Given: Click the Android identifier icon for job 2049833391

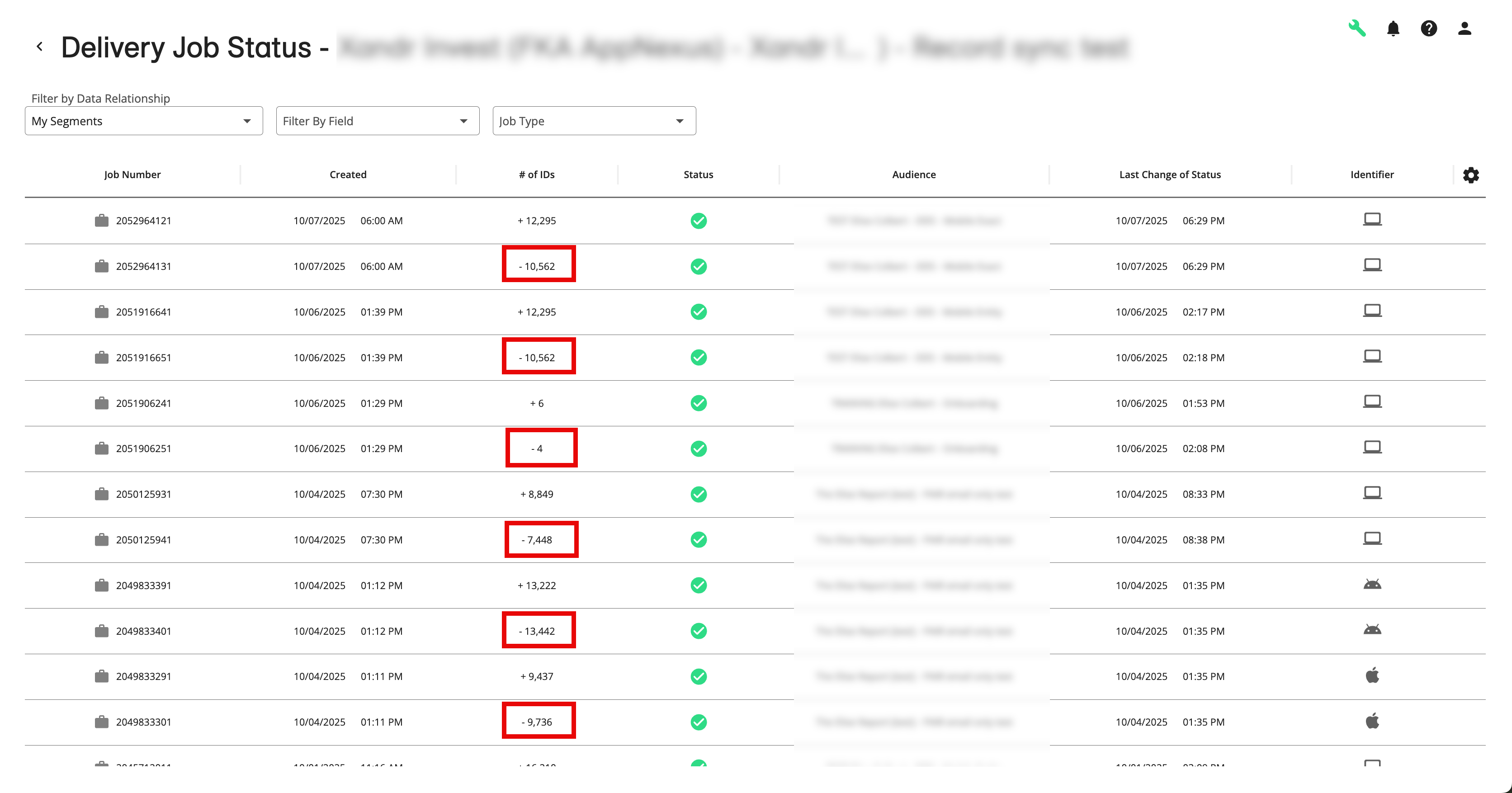Looking at the screenshot, I should 1373,585.
